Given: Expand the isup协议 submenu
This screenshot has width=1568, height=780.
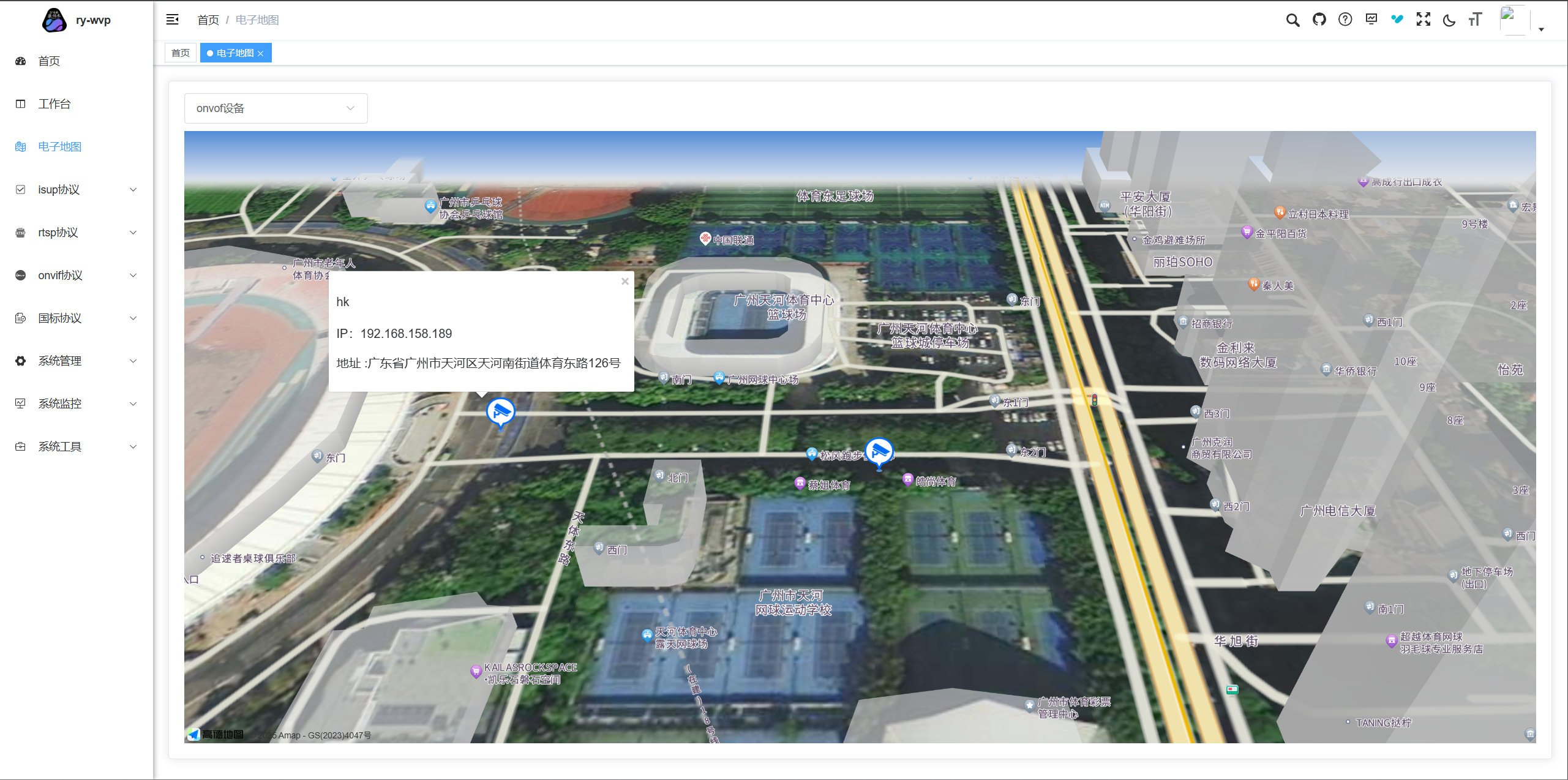Looking at the screenshot, I should pos(77,190).
